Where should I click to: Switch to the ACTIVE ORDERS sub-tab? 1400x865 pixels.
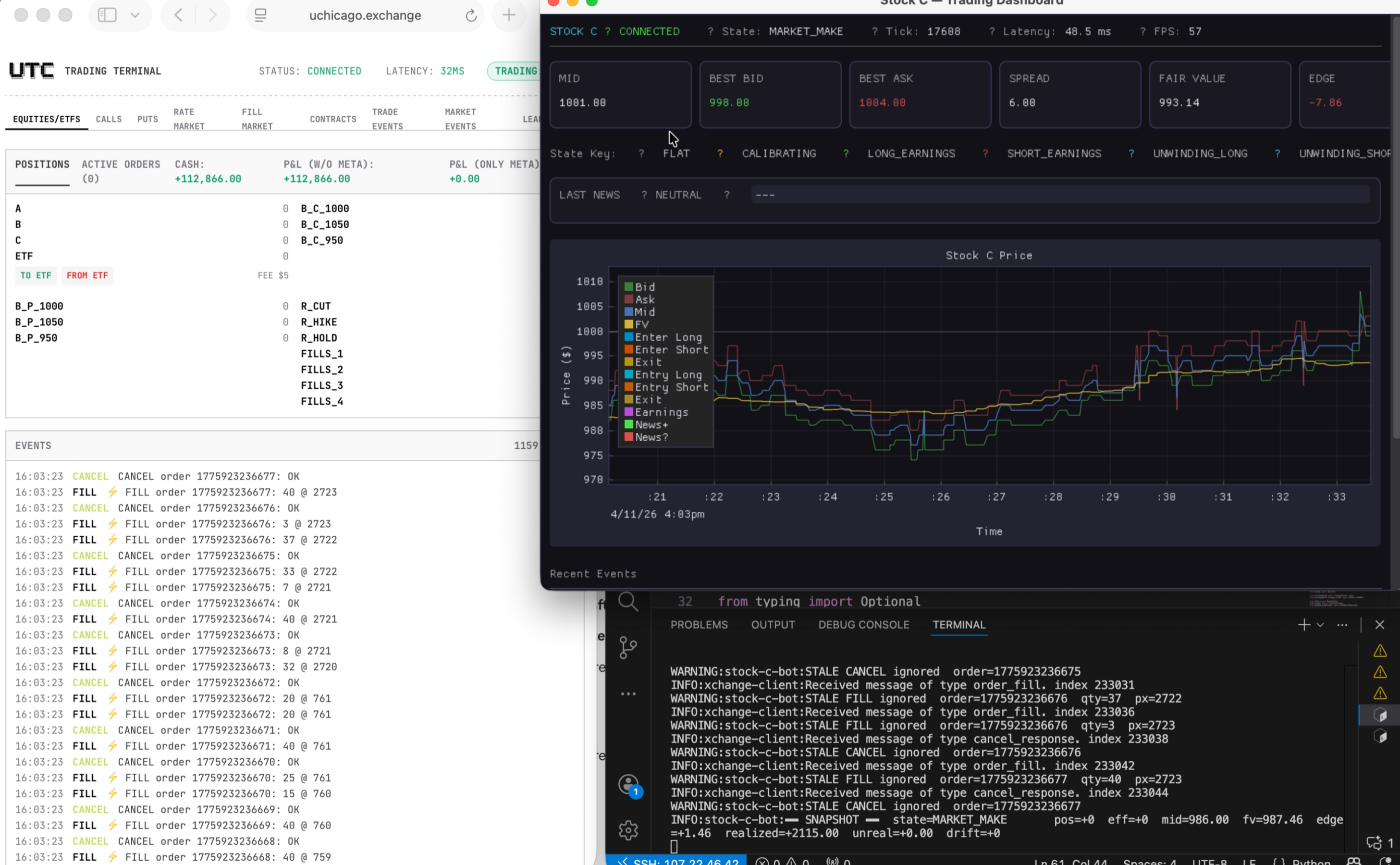(x=121, y=171)
